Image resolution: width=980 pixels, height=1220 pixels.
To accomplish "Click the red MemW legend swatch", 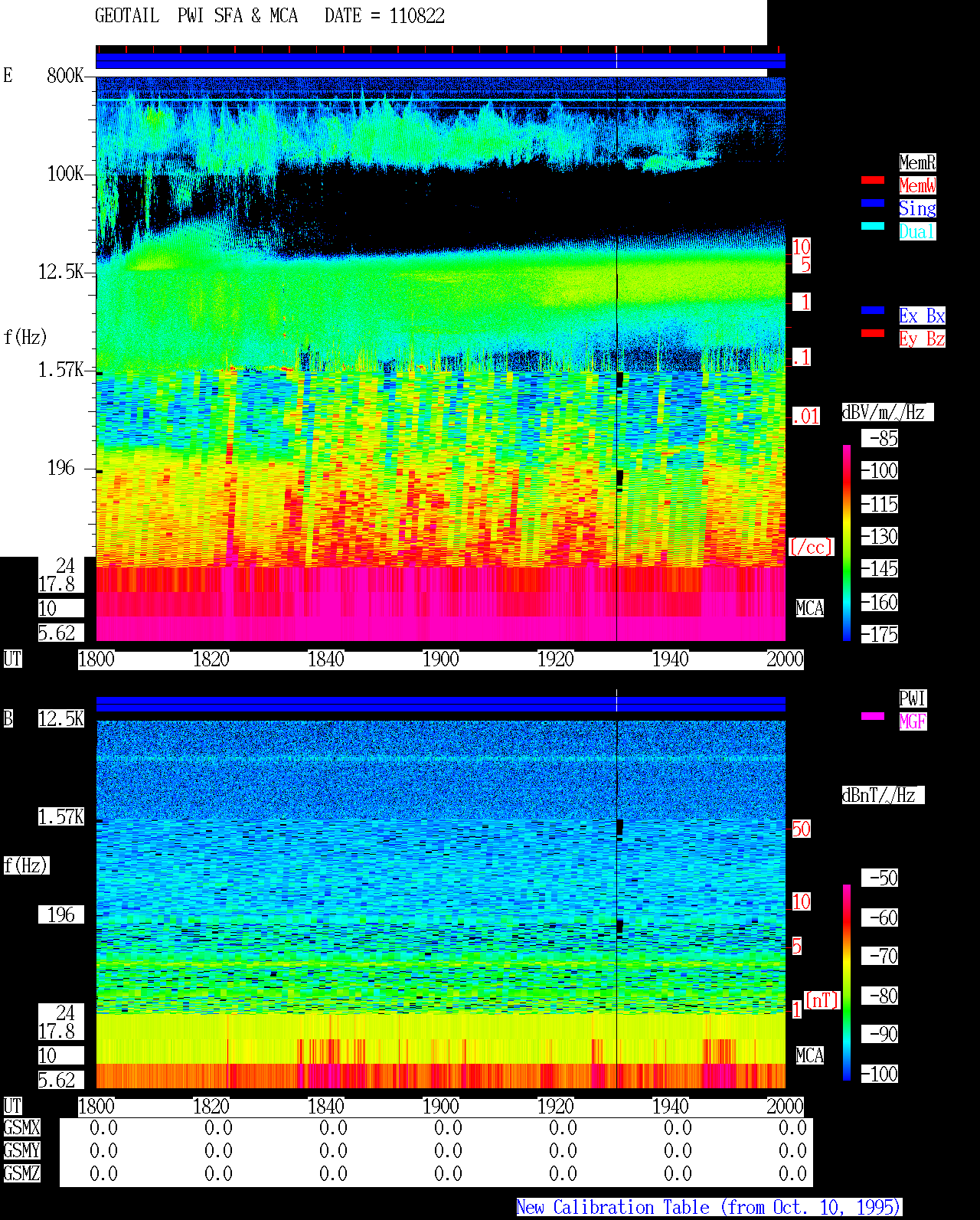I will point(873,180).
